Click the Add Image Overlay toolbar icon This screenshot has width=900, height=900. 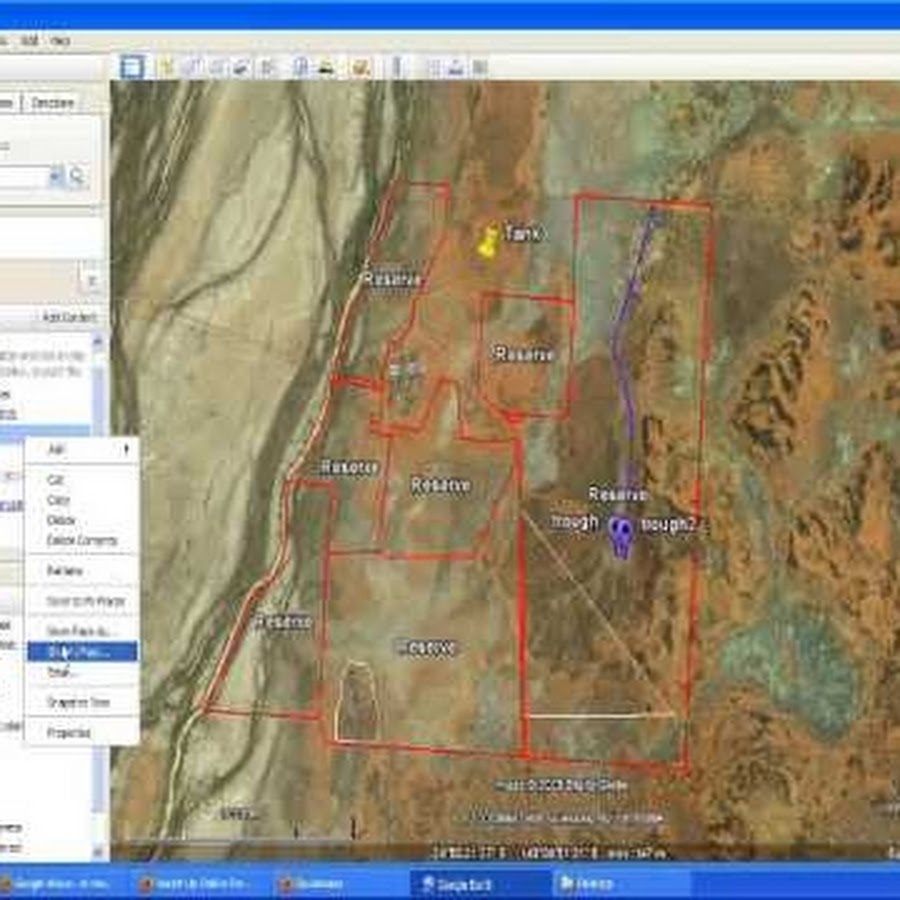point(241,67)
